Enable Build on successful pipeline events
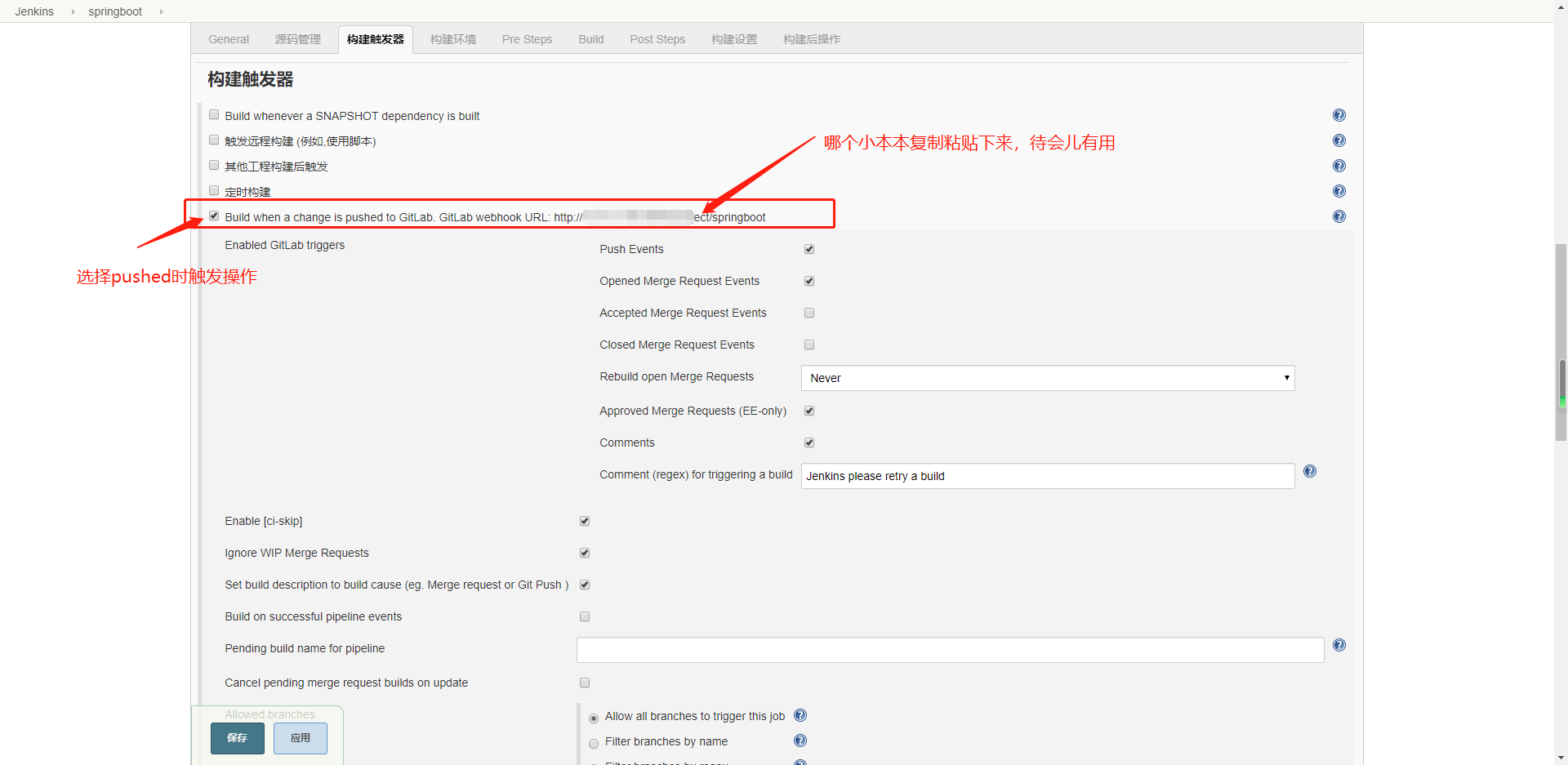 (585, 616)
